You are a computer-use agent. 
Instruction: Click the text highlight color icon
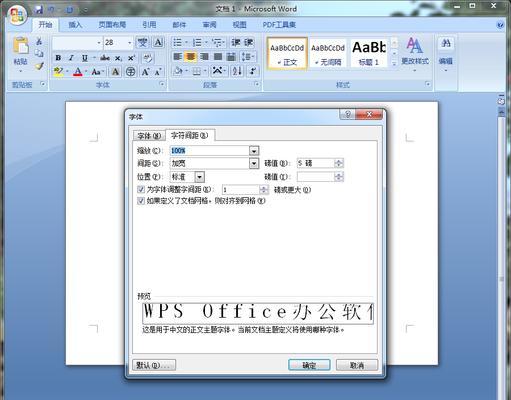pyautogui.click(x=59, y=71)
